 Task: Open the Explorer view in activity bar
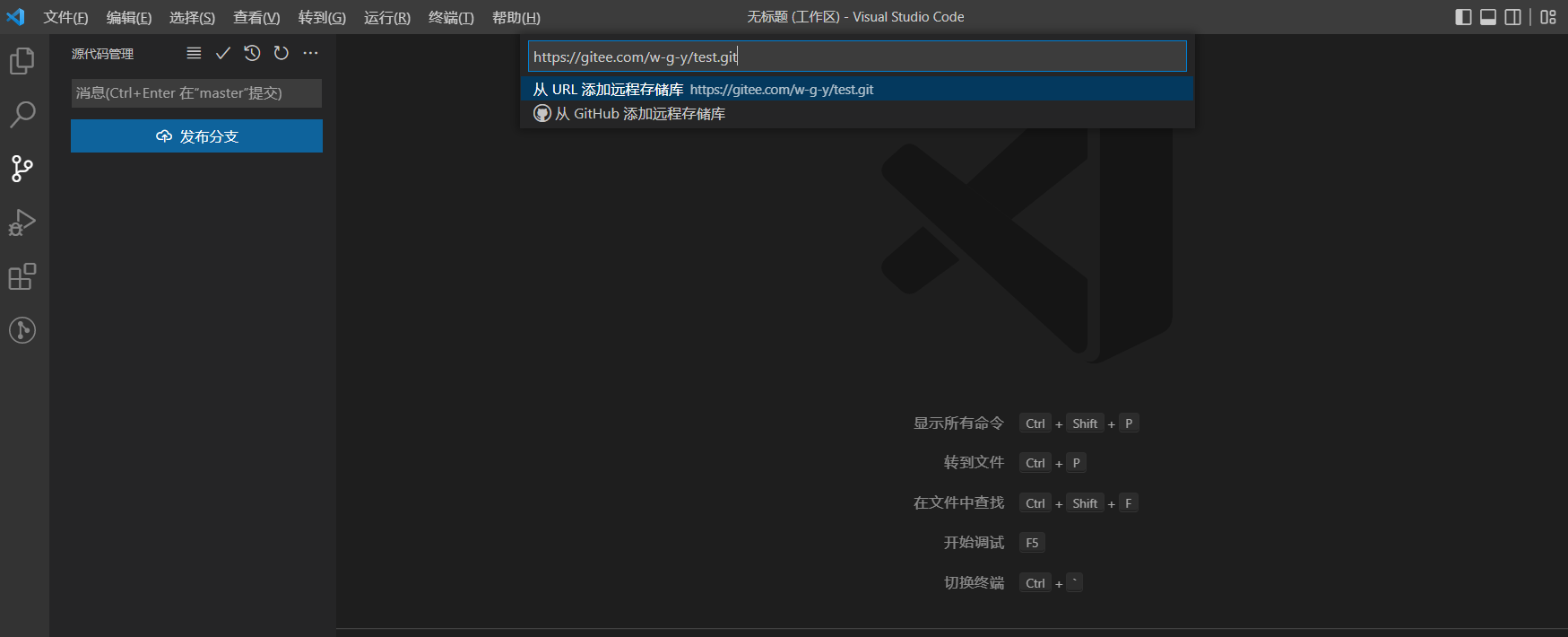[x=22, y=61]
